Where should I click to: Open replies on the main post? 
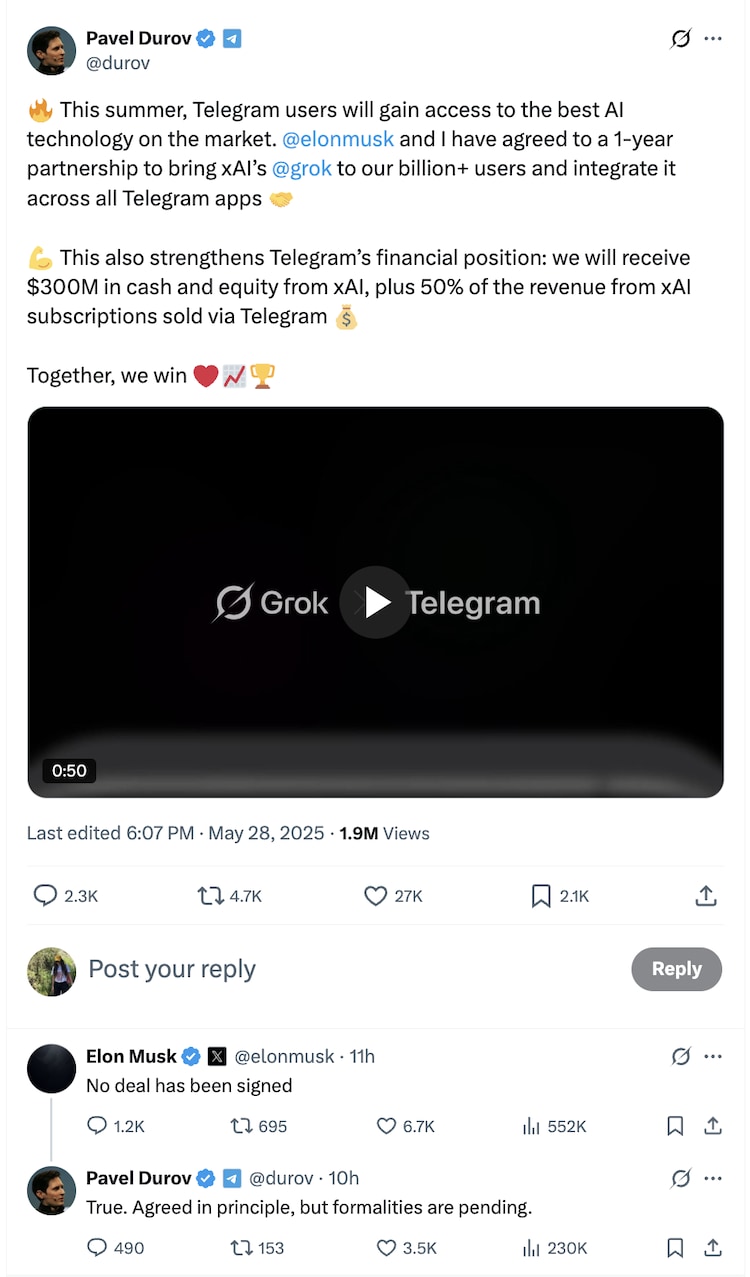click(x=46, y=896)
